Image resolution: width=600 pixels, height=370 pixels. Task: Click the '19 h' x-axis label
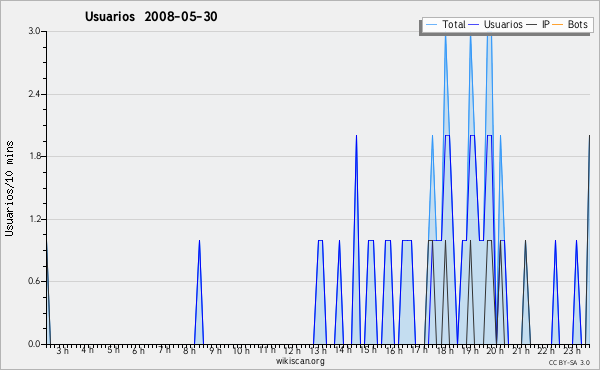point(470,350)
